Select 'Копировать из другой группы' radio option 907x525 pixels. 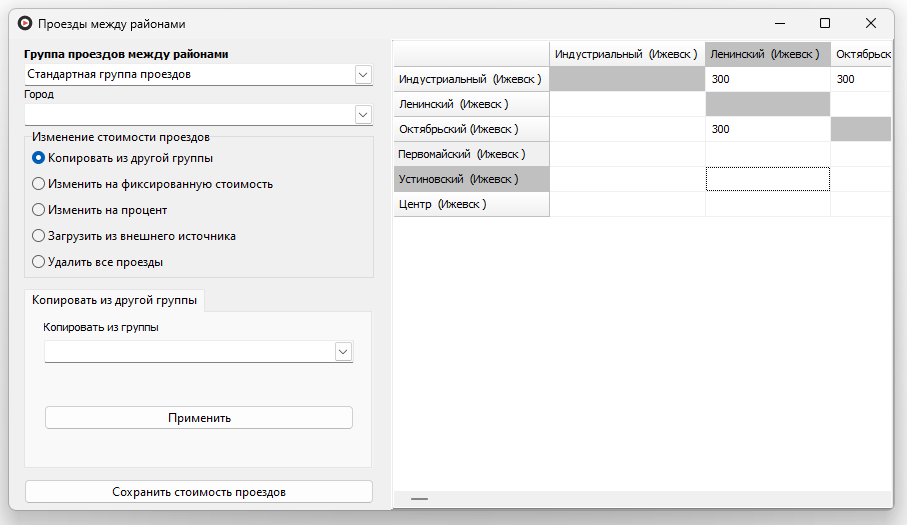(x=39, y=158)
